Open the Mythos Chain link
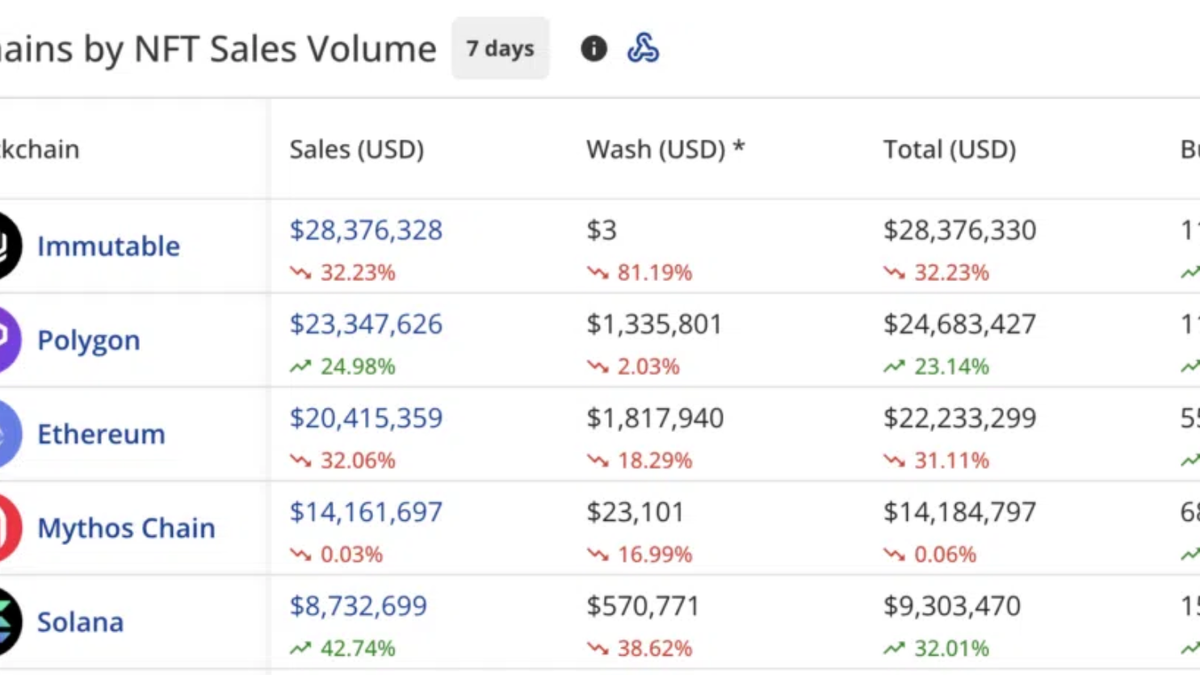Screen dimensions: 1200x675 point(126,528)
